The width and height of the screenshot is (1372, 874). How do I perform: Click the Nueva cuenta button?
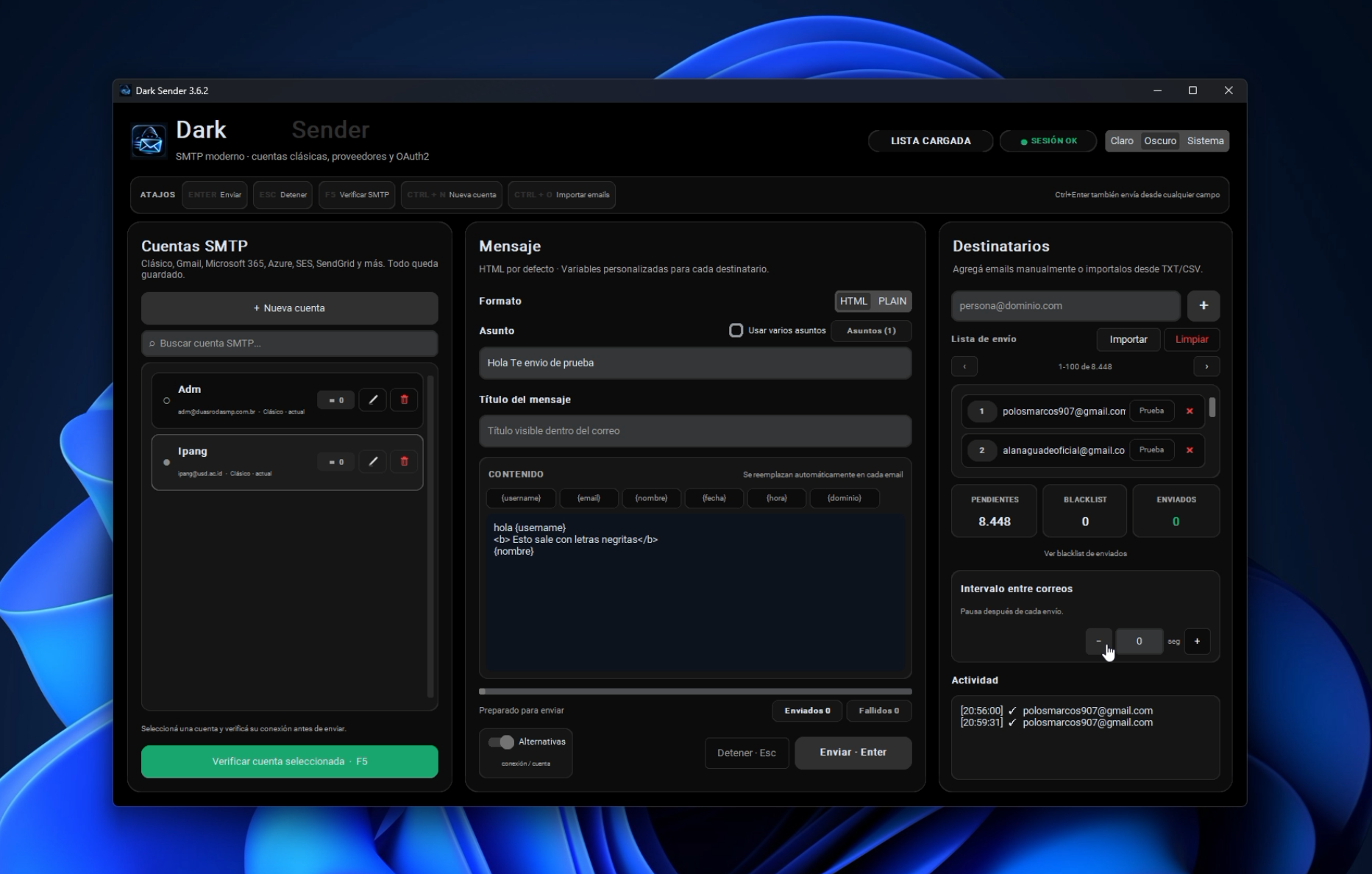pyautogui.click(x=290, y=308)
